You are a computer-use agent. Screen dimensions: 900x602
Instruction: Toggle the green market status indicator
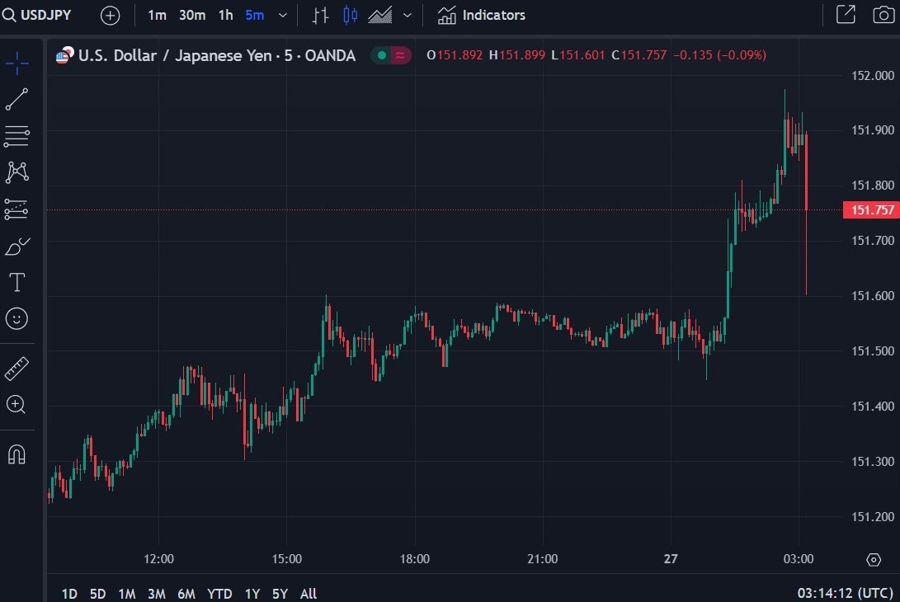382,55
